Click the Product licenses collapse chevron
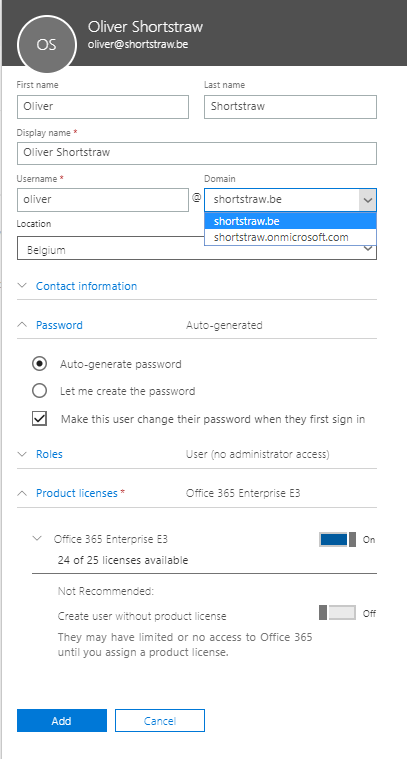The height and width of the screenshot is (759, 407). coord(22,493)
